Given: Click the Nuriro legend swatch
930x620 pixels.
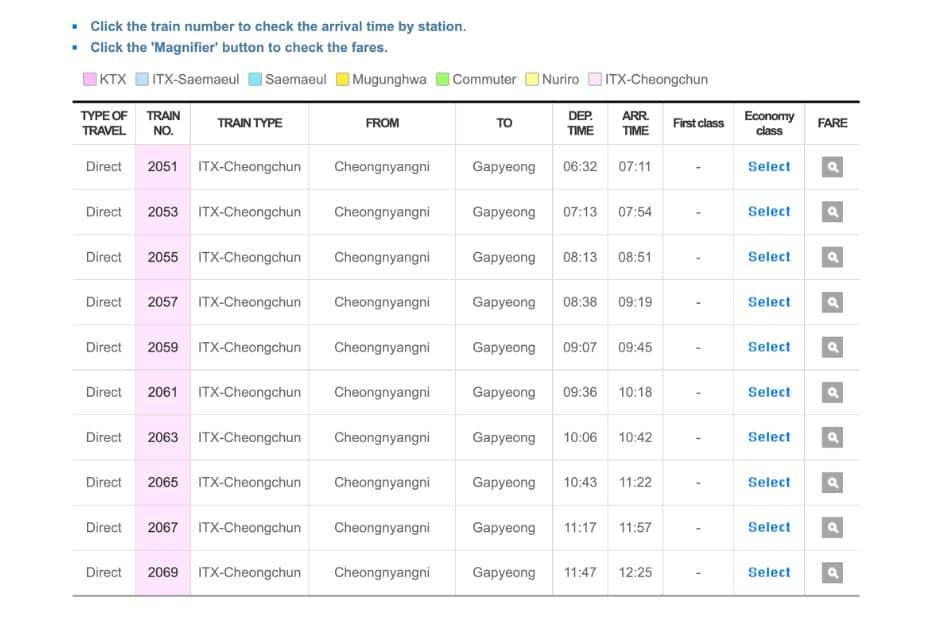Looking at the screenshot, I should (x=532, y=80).
